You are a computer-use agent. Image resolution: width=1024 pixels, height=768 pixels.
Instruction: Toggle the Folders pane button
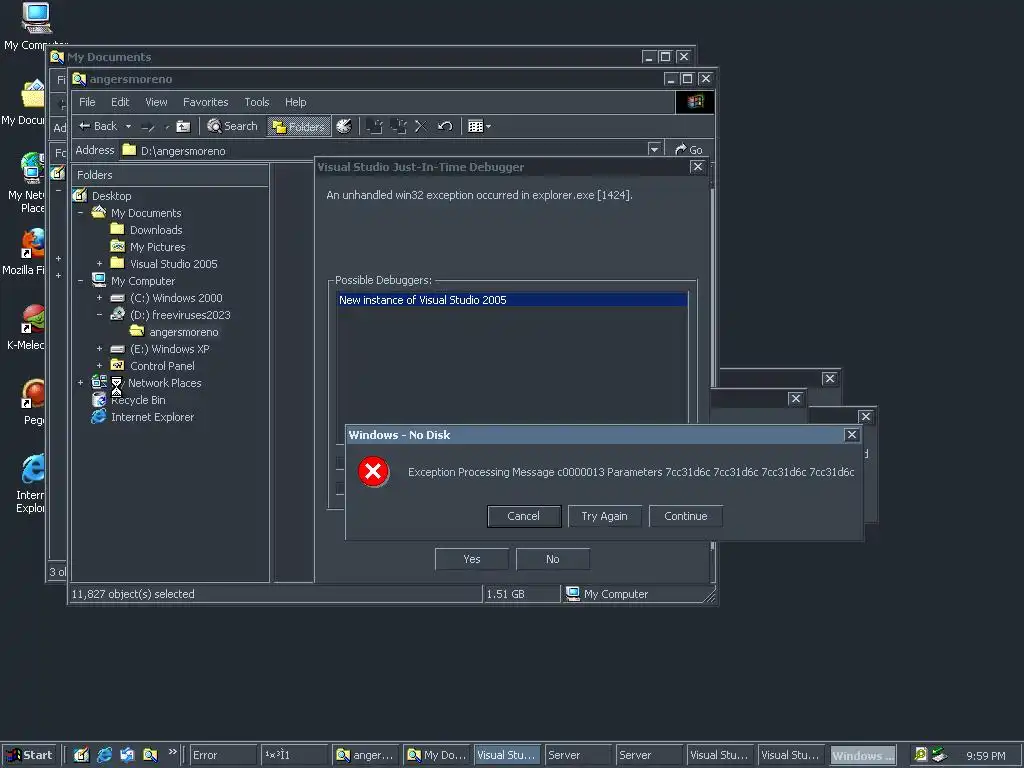pyautogui.click(x=299, y=127)
